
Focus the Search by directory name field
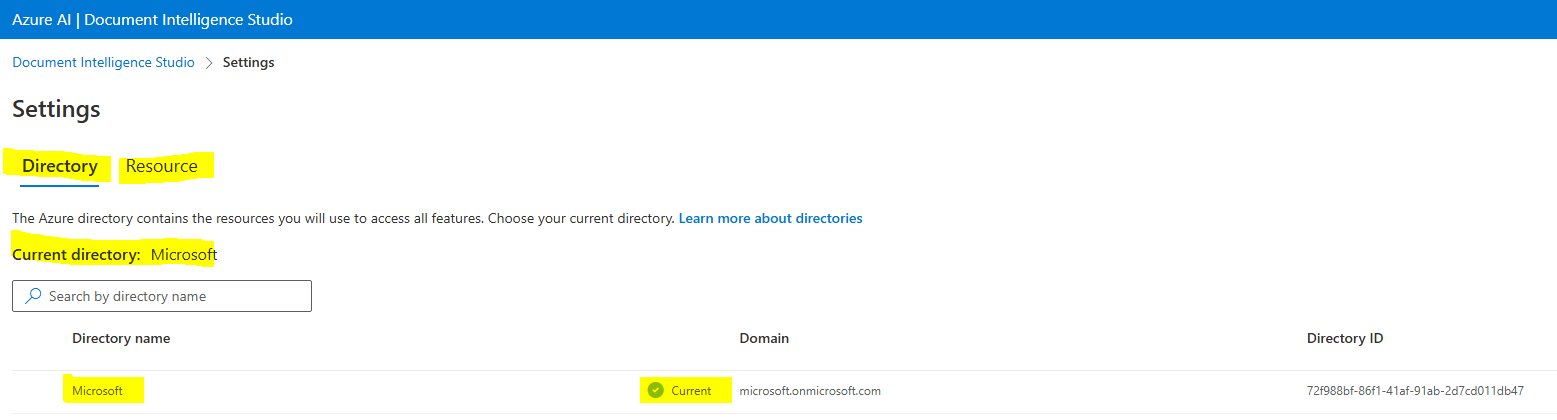tap(162, 296)
